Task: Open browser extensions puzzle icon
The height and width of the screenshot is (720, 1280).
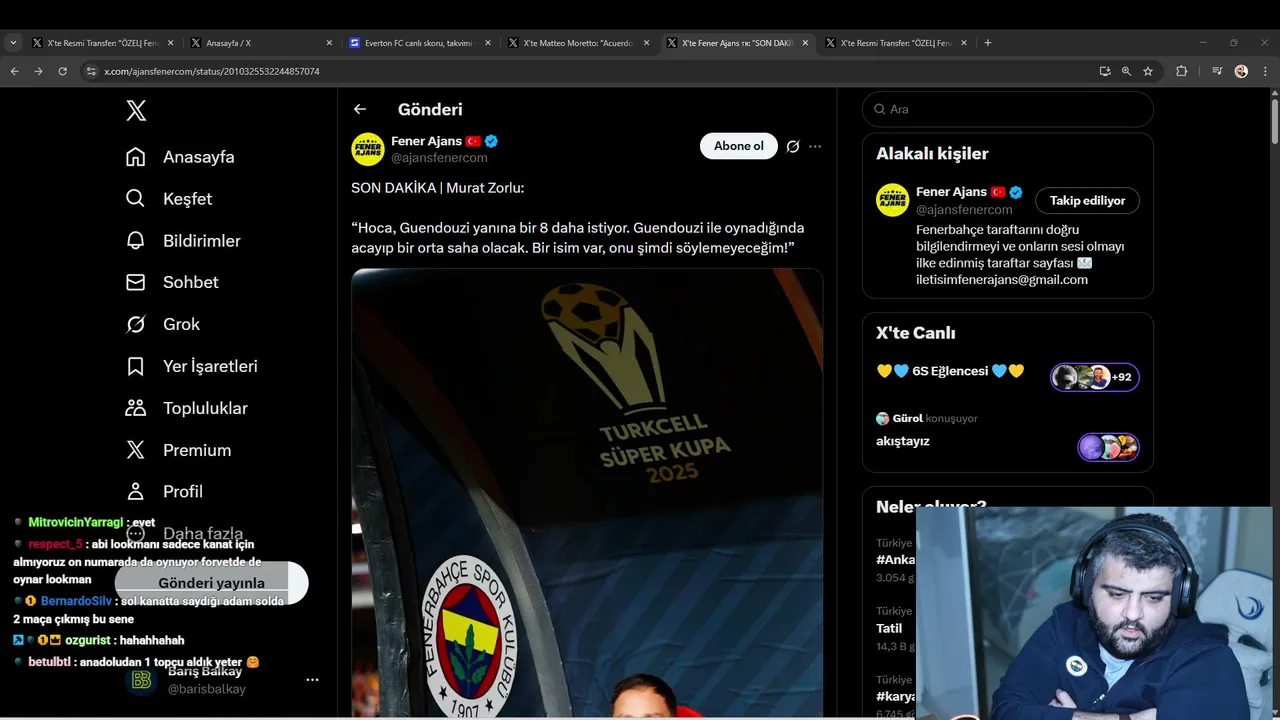Action: click(x=1181, y=71)
